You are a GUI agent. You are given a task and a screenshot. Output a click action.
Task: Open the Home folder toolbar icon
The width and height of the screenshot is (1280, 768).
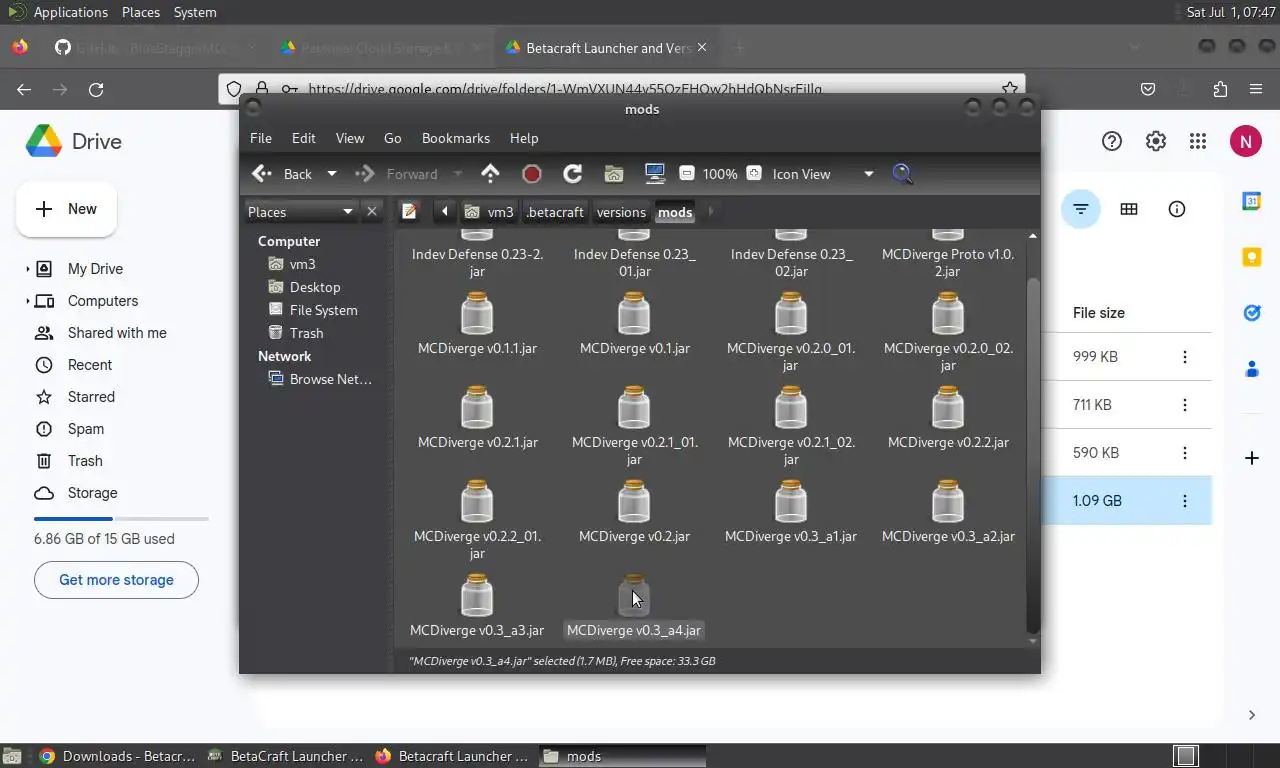tap(614, 174)
